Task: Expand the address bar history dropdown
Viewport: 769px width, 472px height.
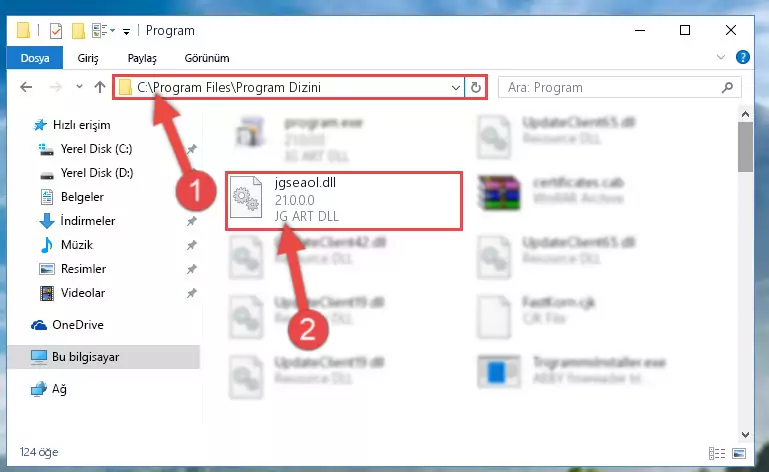Action: 456,87
